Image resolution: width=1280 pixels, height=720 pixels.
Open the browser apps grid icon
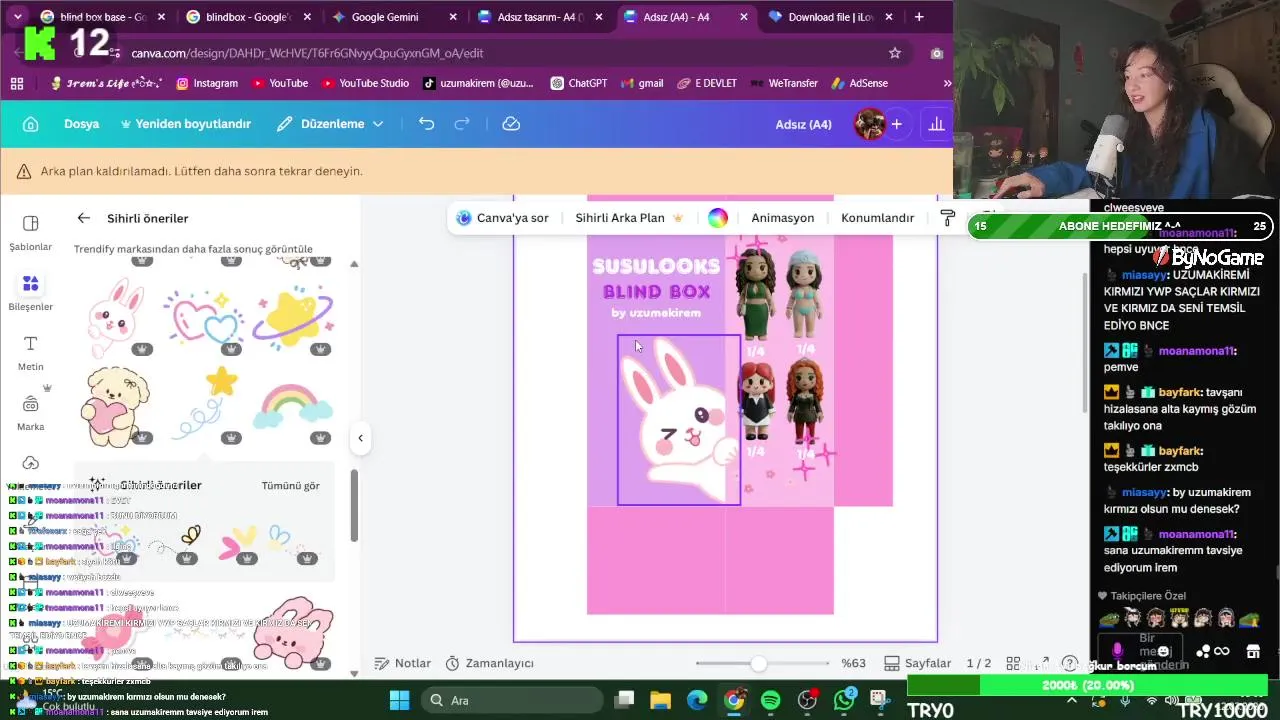[17, 83]
